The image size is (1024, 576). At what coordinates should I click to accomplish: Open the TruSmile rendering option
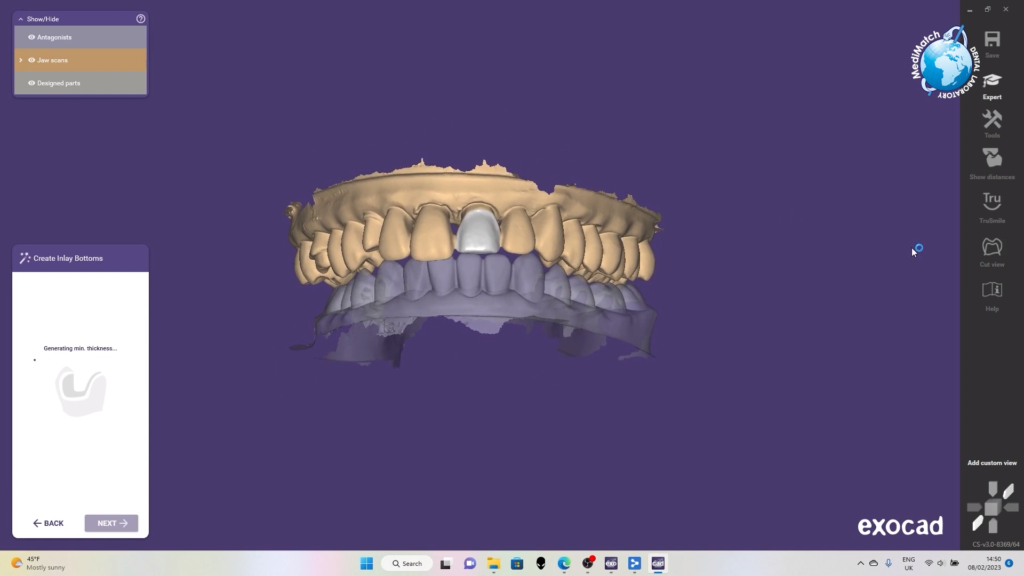991,203
